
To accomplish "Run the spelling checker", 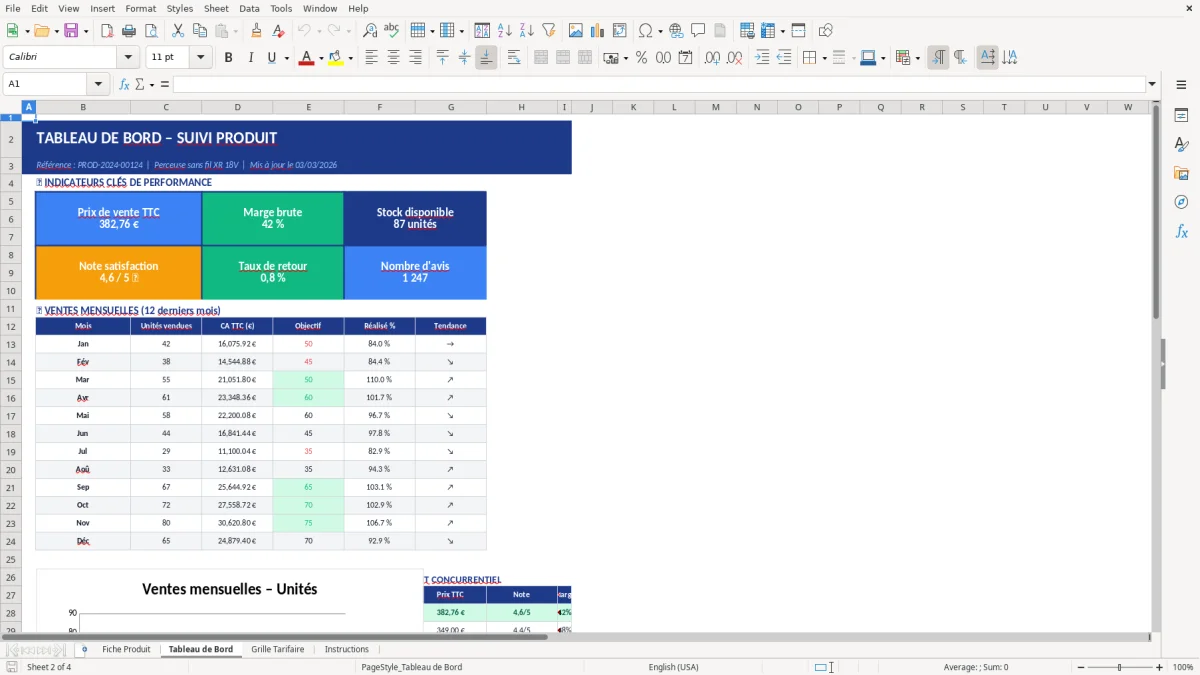I will (x=391, y=30).
